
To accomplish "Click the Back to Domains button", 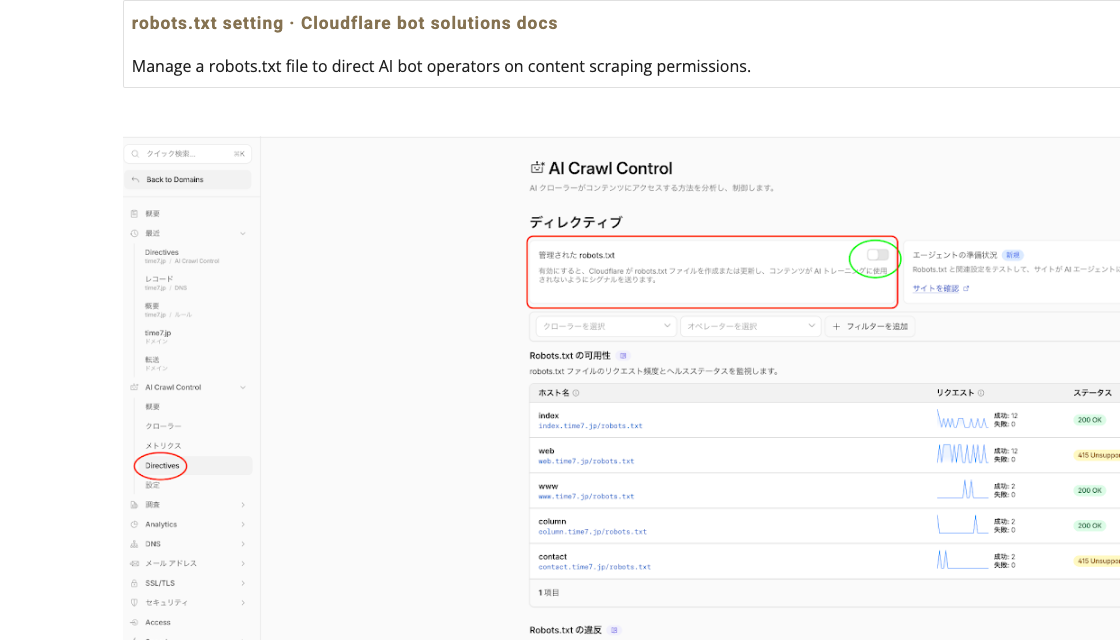I will coord(188,179).
